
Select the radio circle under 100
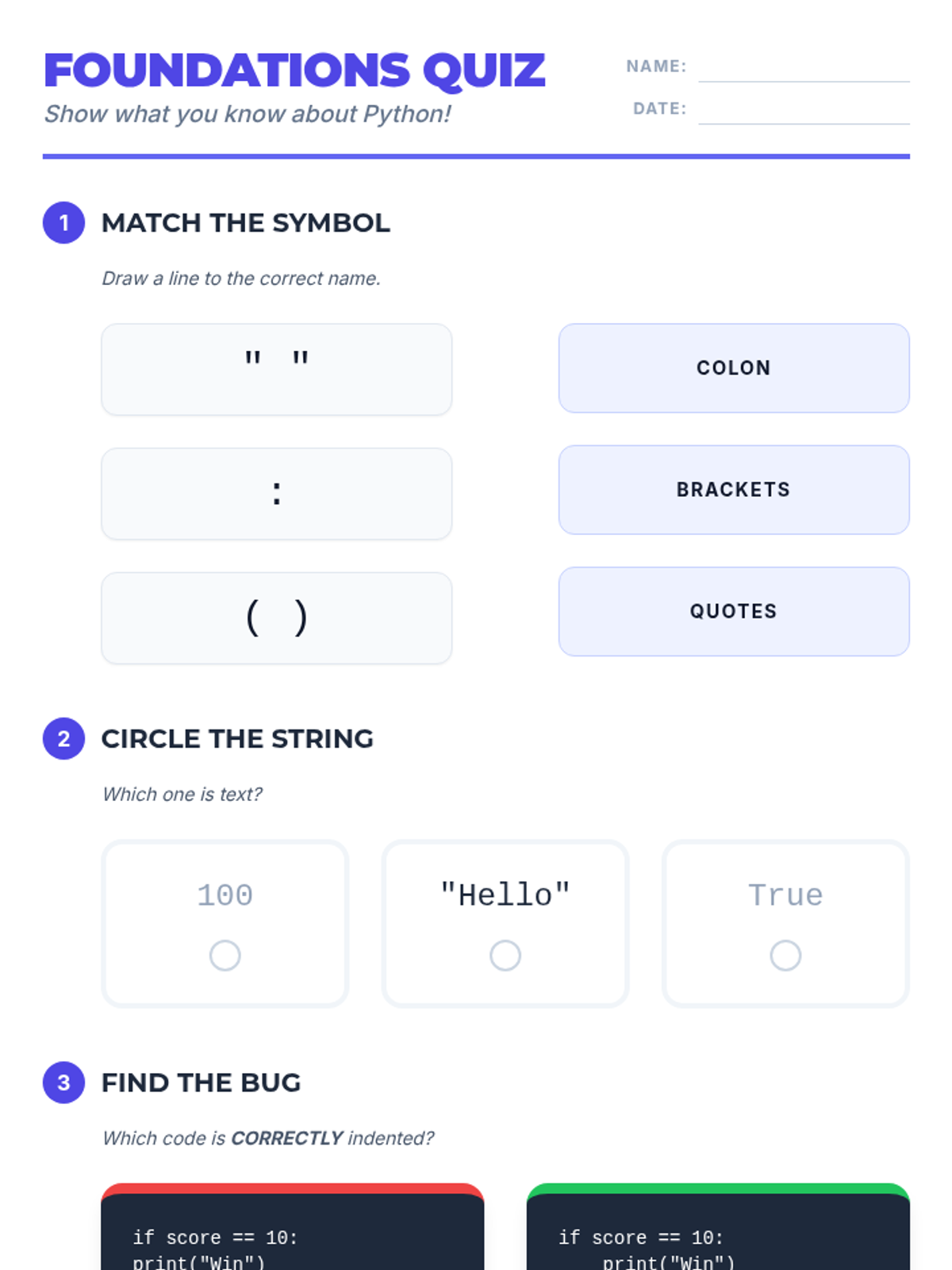[x=225, y=956]
